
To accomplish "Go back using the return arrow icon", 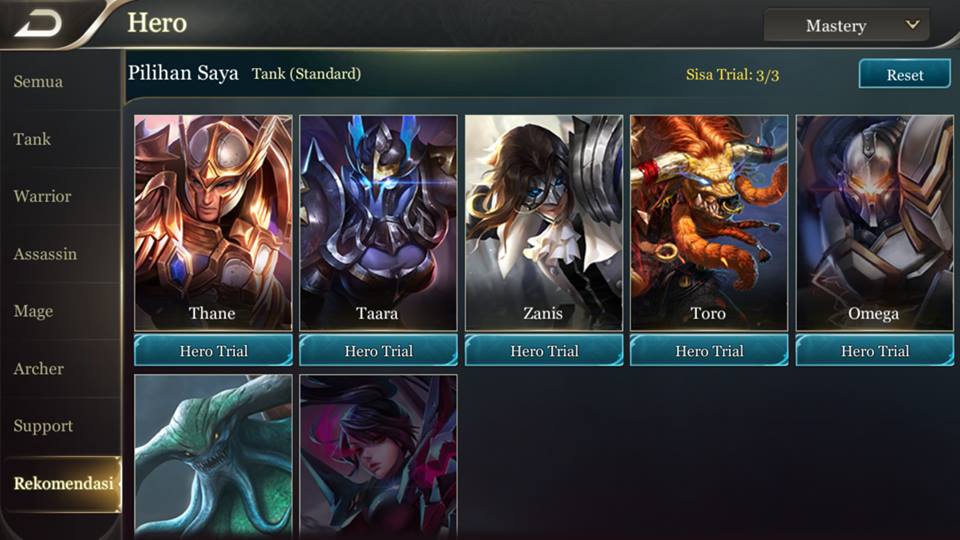I will click(x=38, y=24).
